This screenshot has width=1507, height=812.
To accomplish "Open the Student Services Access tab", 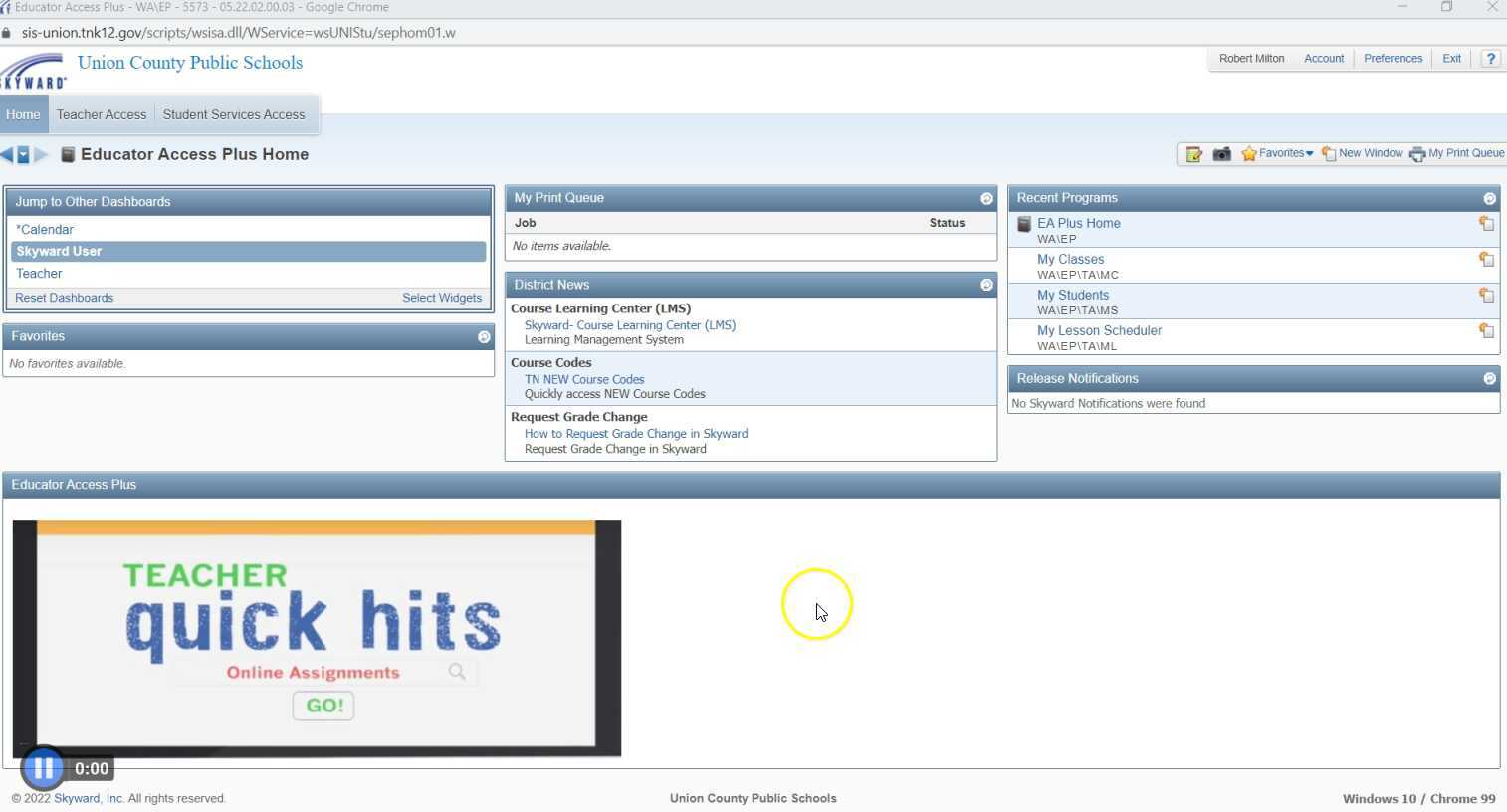I will (234, 115).
